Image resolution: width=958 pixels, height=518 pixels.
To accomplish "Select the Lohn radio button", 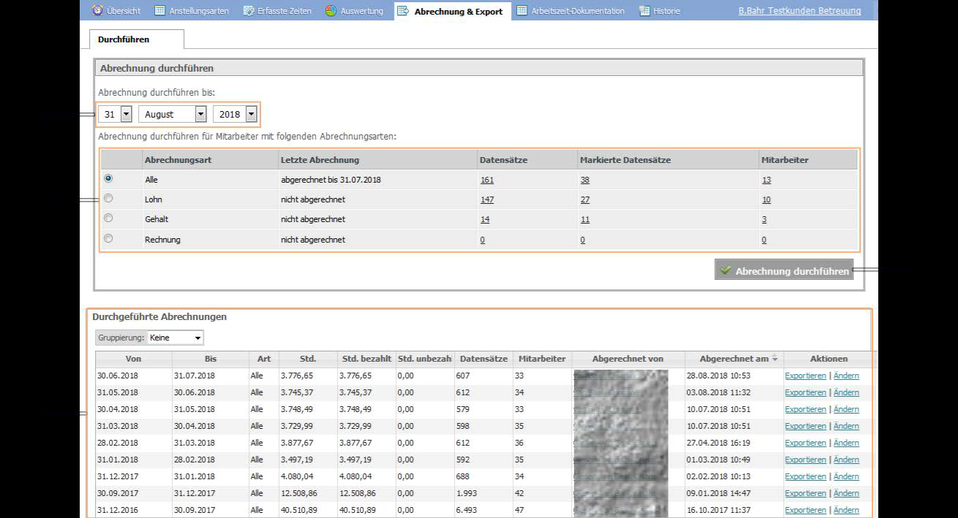I will [108, 198].
